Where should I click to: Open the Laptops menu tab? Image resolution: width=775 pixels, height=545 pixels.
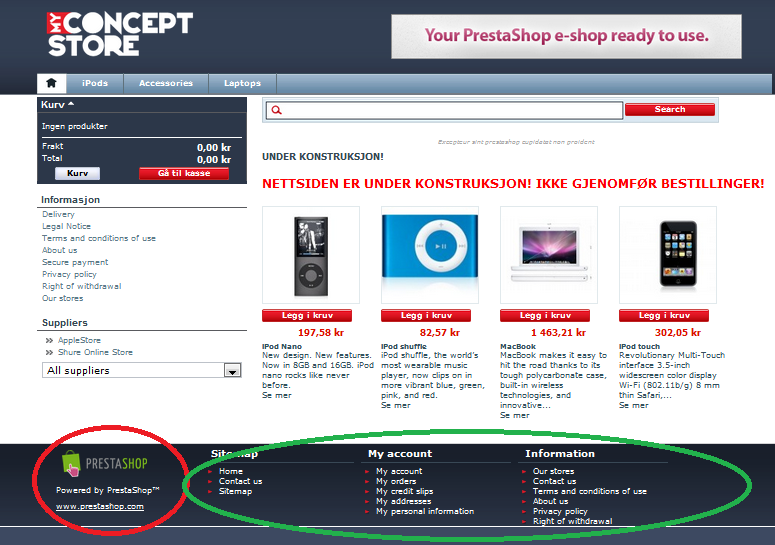242,83
